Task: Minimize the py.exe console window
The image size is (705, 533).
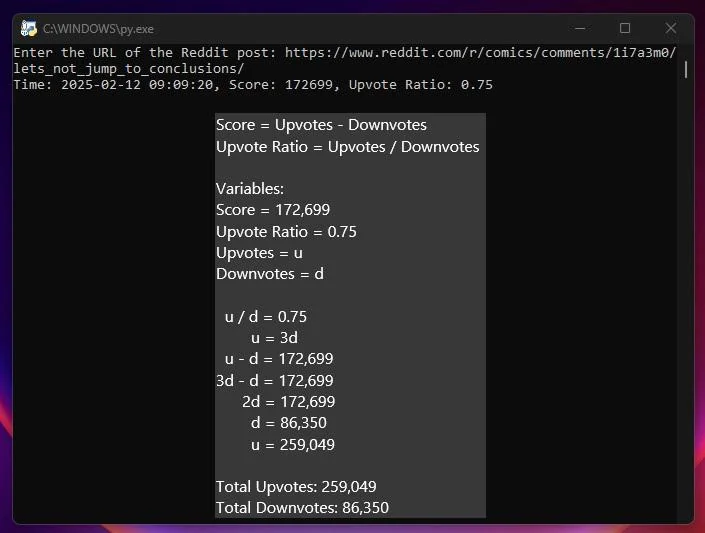Action: click(580, 28)
